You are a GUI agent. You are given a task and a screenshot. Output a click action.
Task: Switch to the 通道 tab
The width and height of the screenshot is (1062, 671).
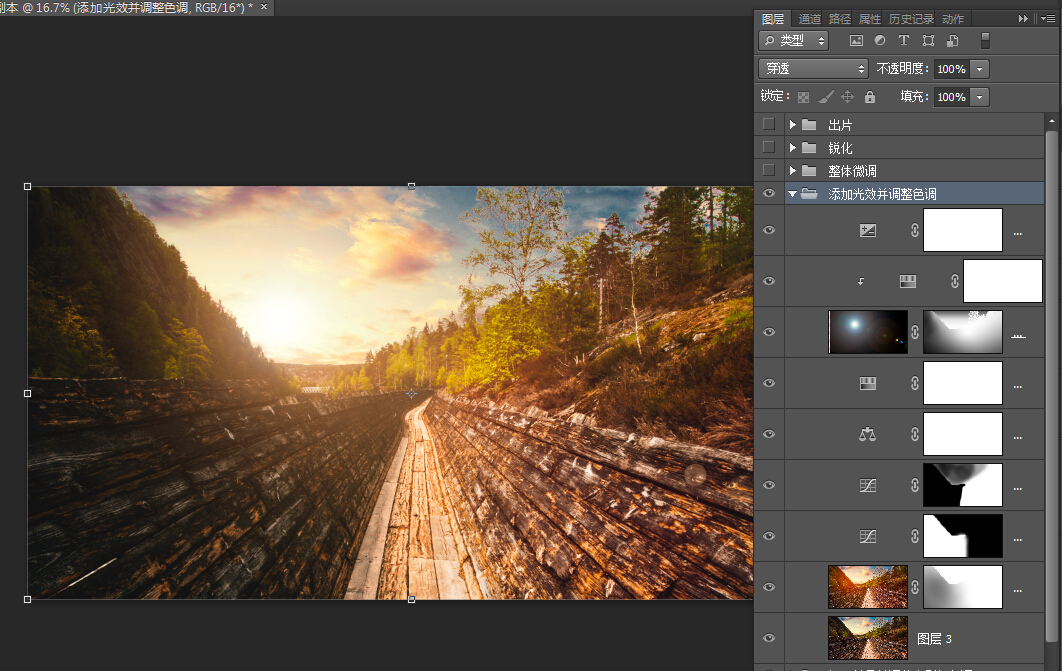[809, 19]
